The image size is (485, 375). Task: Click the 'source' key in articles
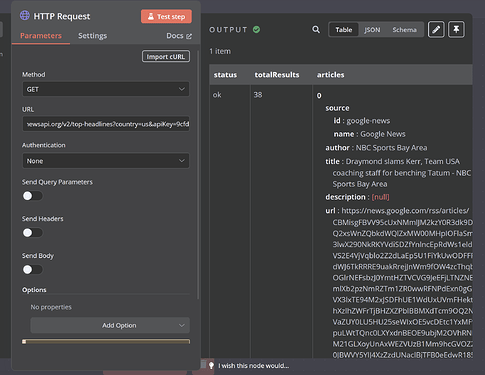tap(337, 108)
